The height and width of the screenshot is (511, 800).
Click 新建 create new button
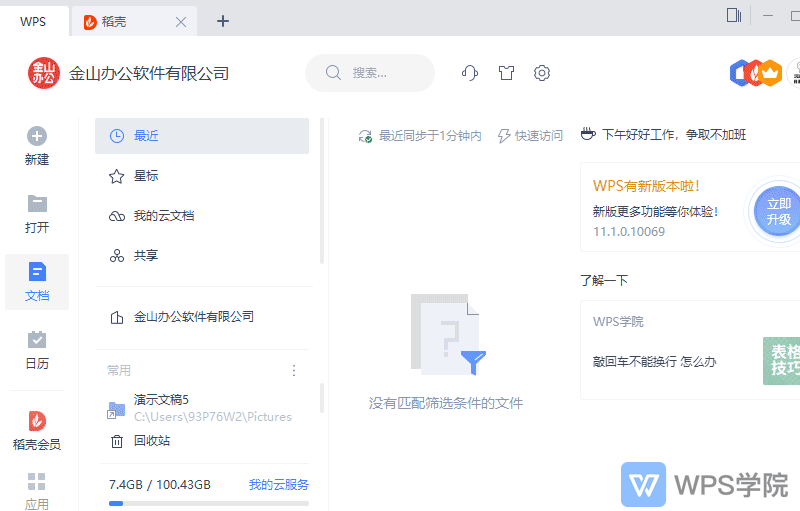coord(37,146)
